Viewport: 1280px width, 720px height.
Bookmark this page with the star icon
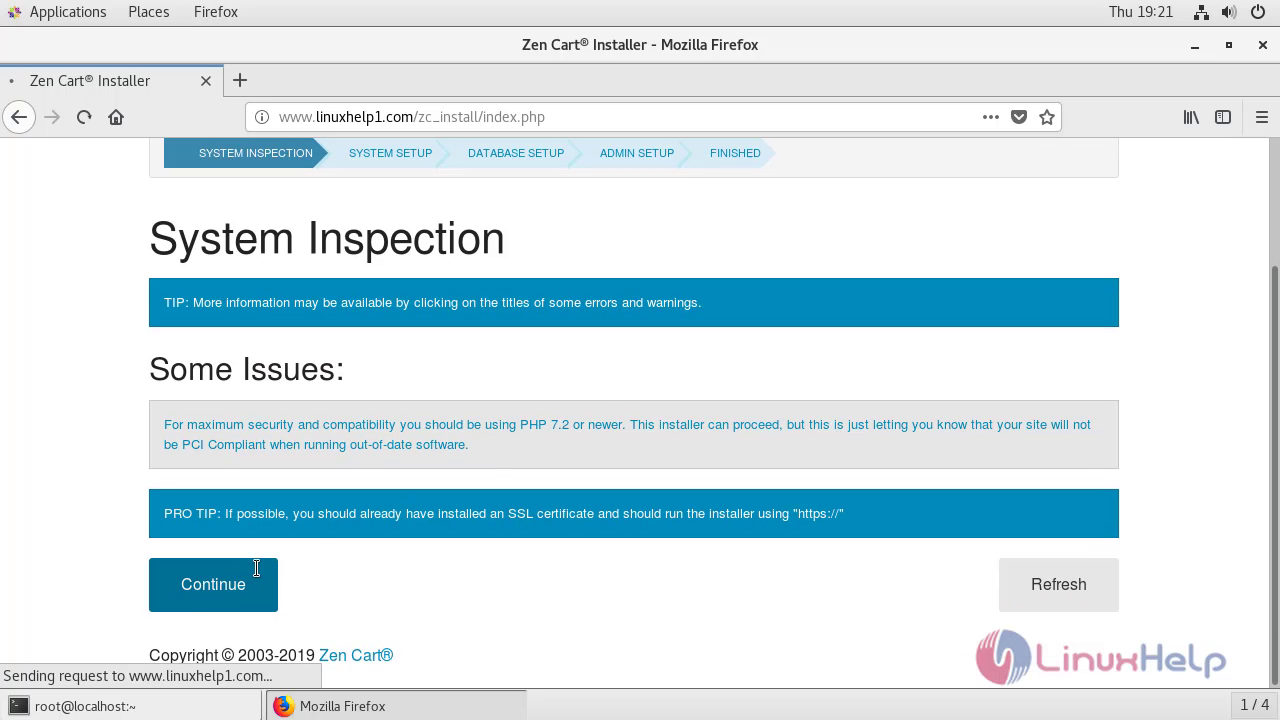(1047, 117)
